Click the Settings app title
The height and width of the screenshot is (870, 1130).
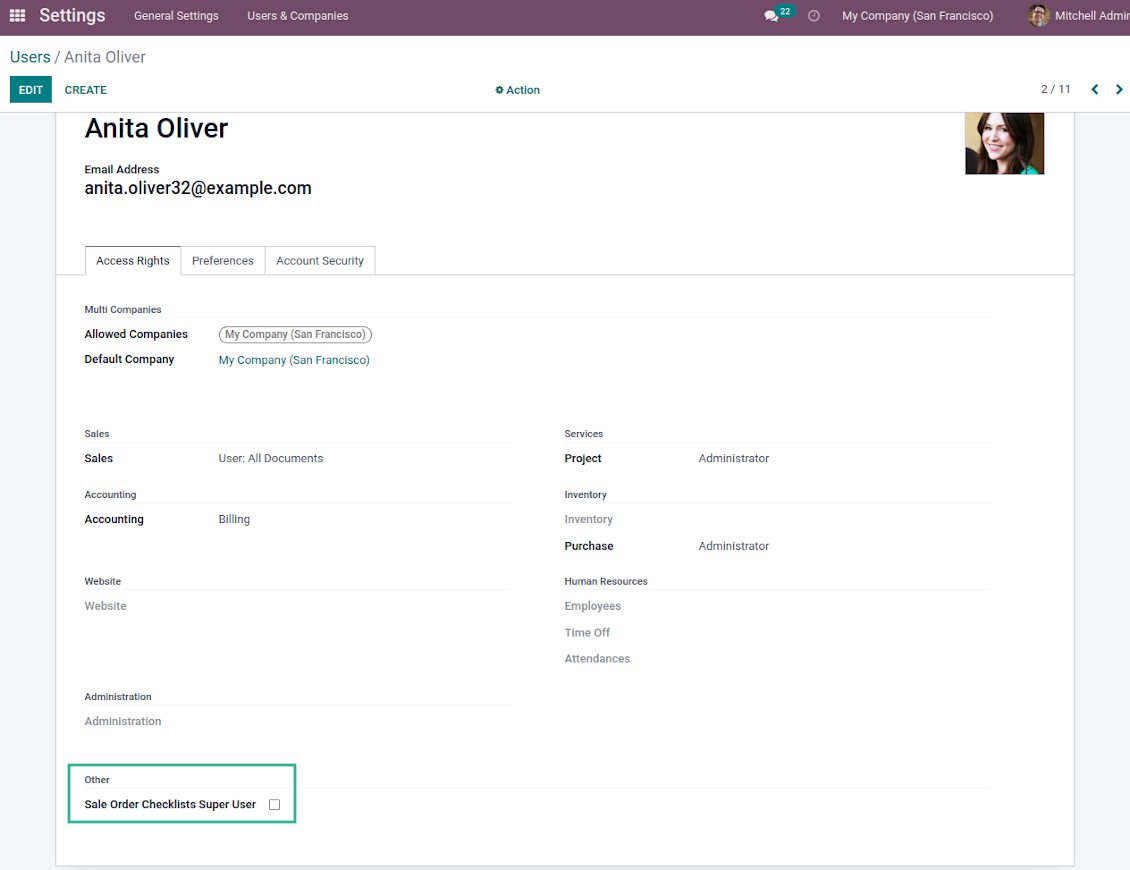click(72, 15)
